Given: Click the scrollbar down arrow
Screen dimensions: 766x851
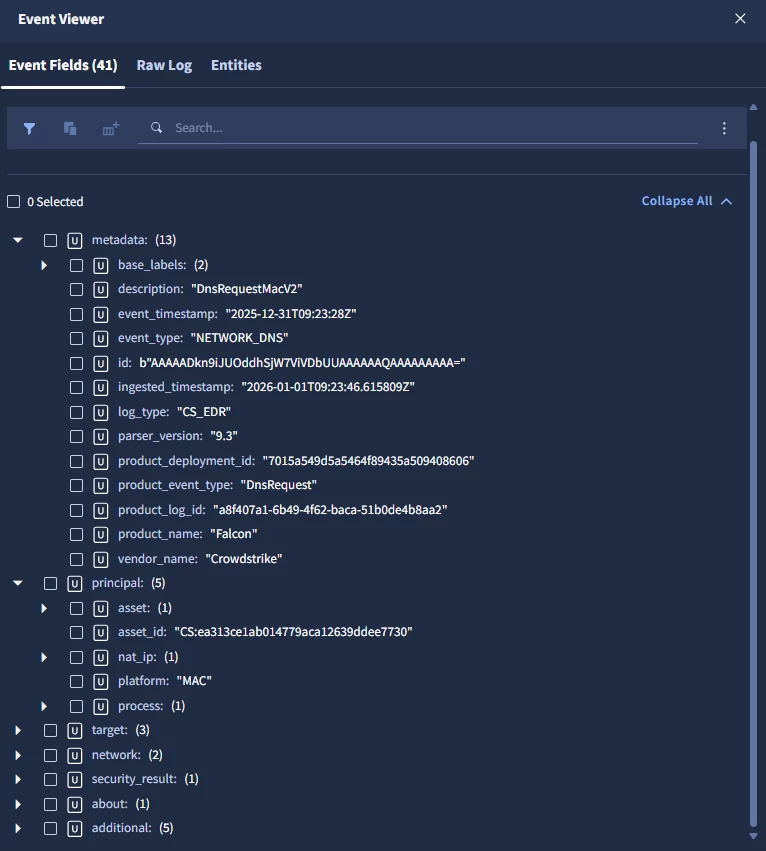Looking at the screenshot, I should point(754,836).
